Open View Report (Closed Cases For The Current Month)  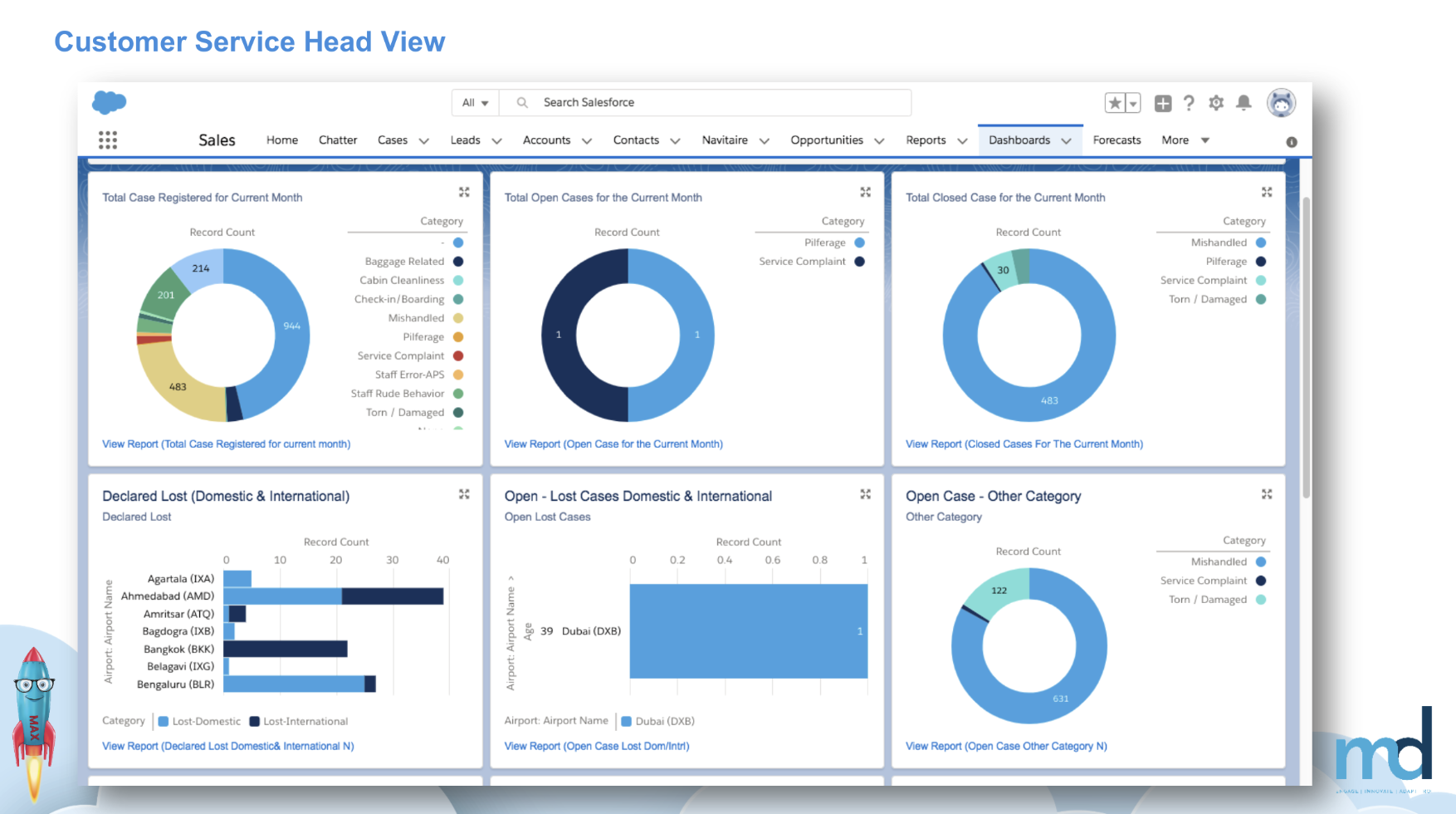pos(1024,444)
